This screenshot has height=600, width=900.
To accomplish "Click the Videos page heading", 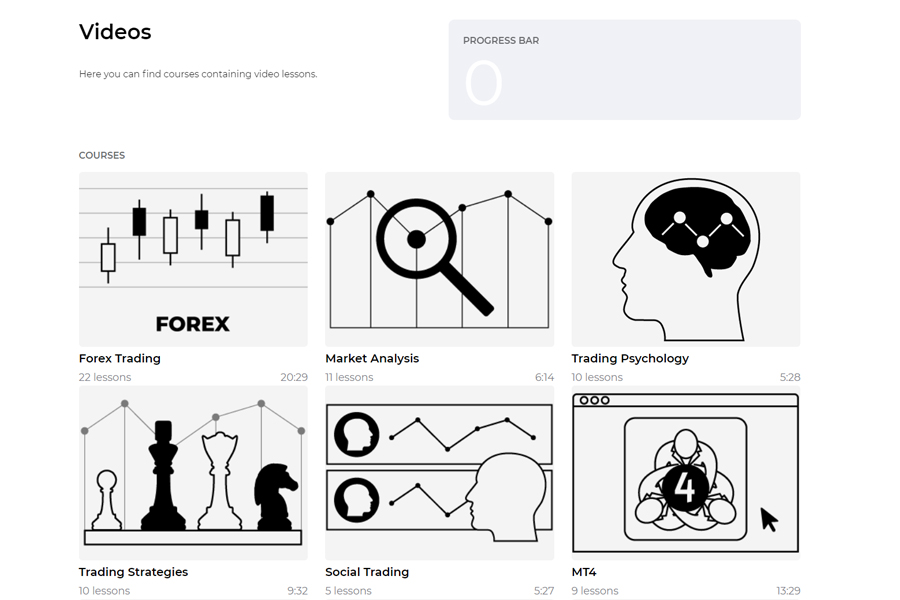I will tap(115, 32).
